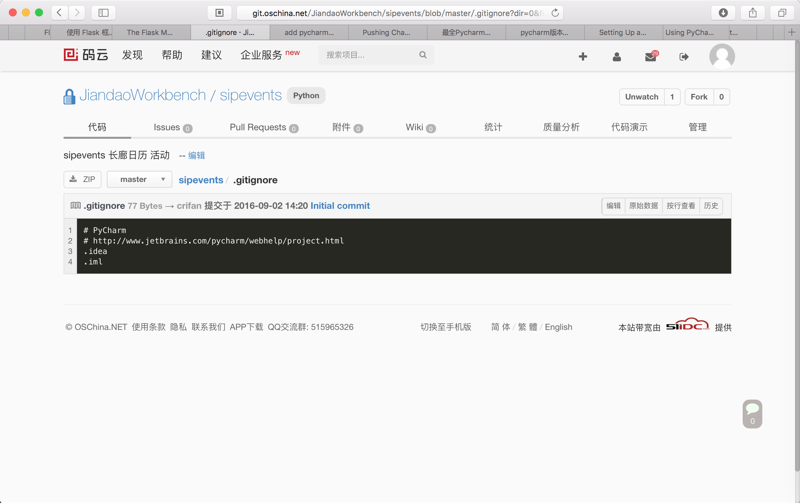
Task: Open the 帮助 menu in the header
Action: (x=172, y=55)
